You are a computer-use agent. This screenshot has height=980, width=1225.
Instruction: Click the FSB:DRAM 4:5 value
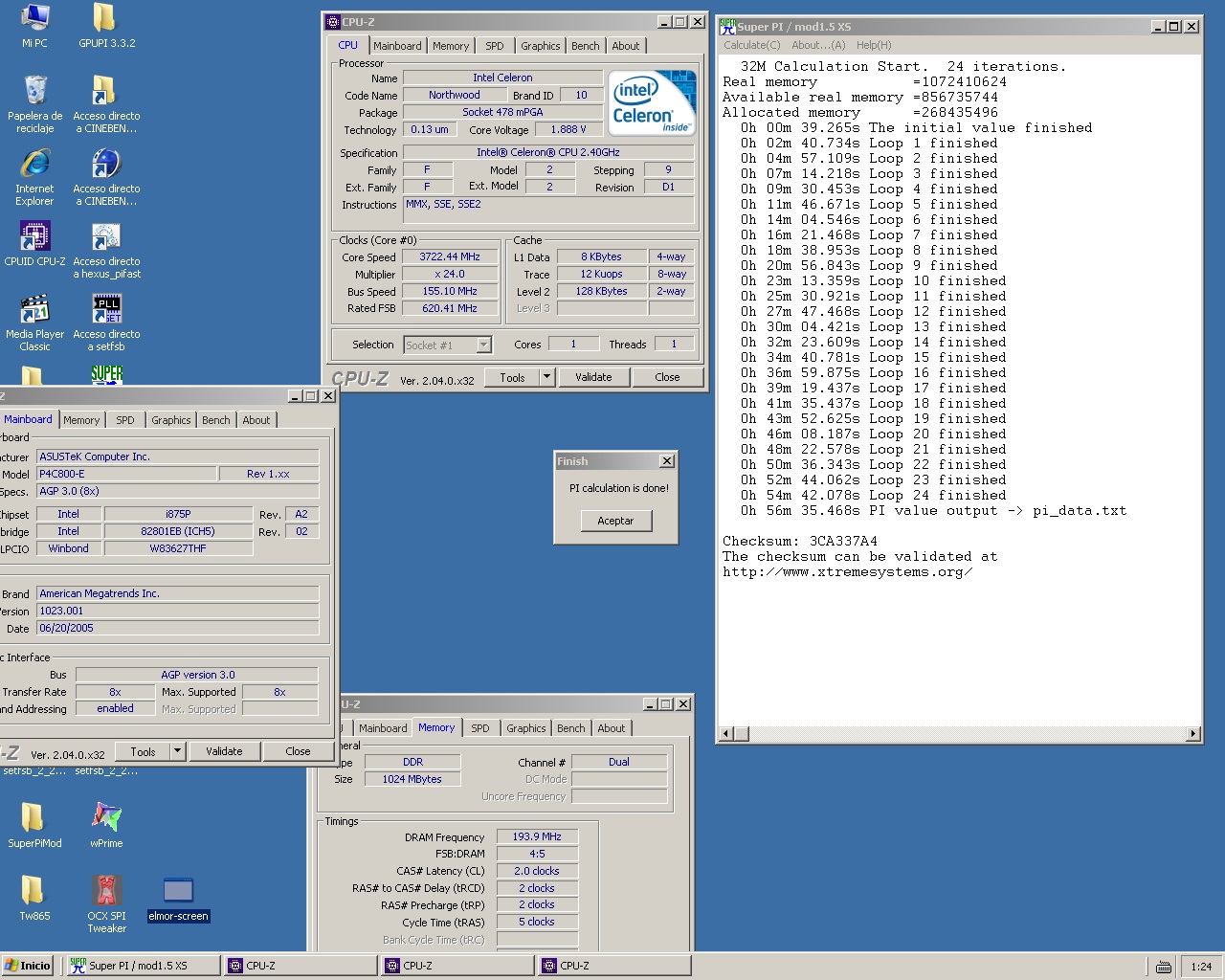click(537, 854)
